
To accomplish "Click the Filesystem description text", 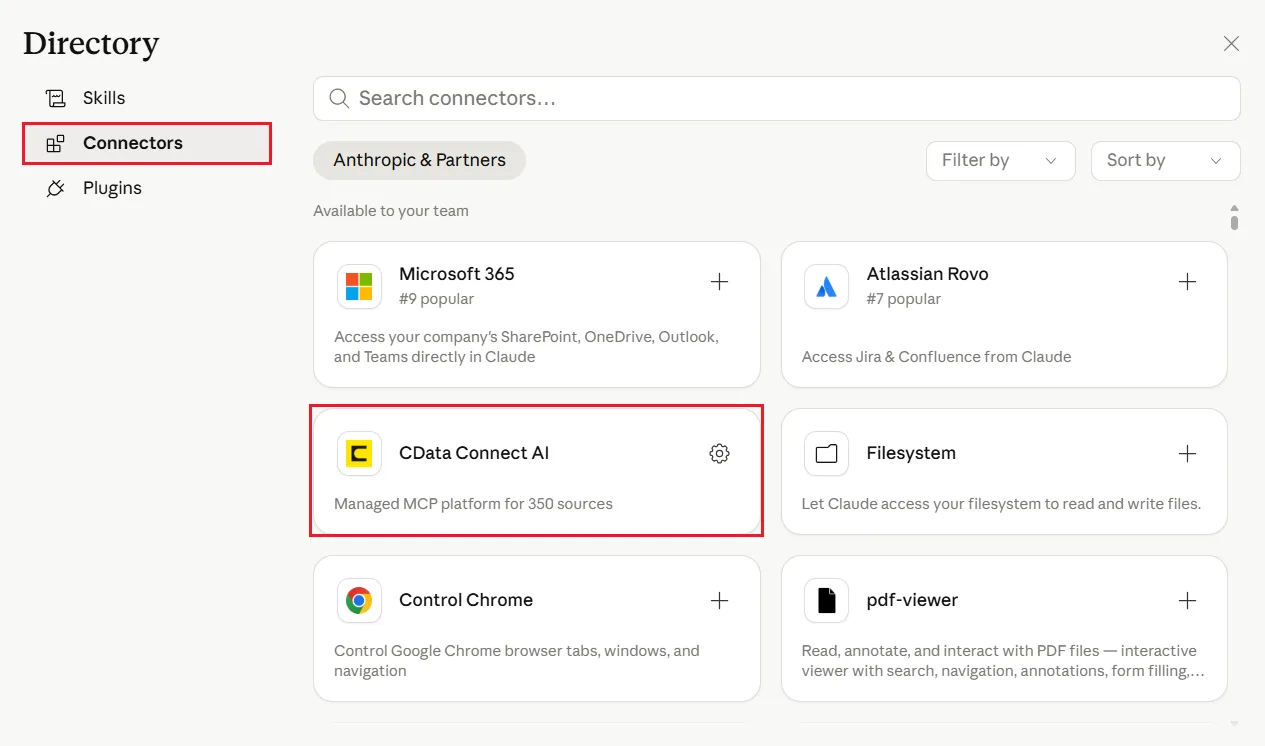I will click(x=1001, y=504).
